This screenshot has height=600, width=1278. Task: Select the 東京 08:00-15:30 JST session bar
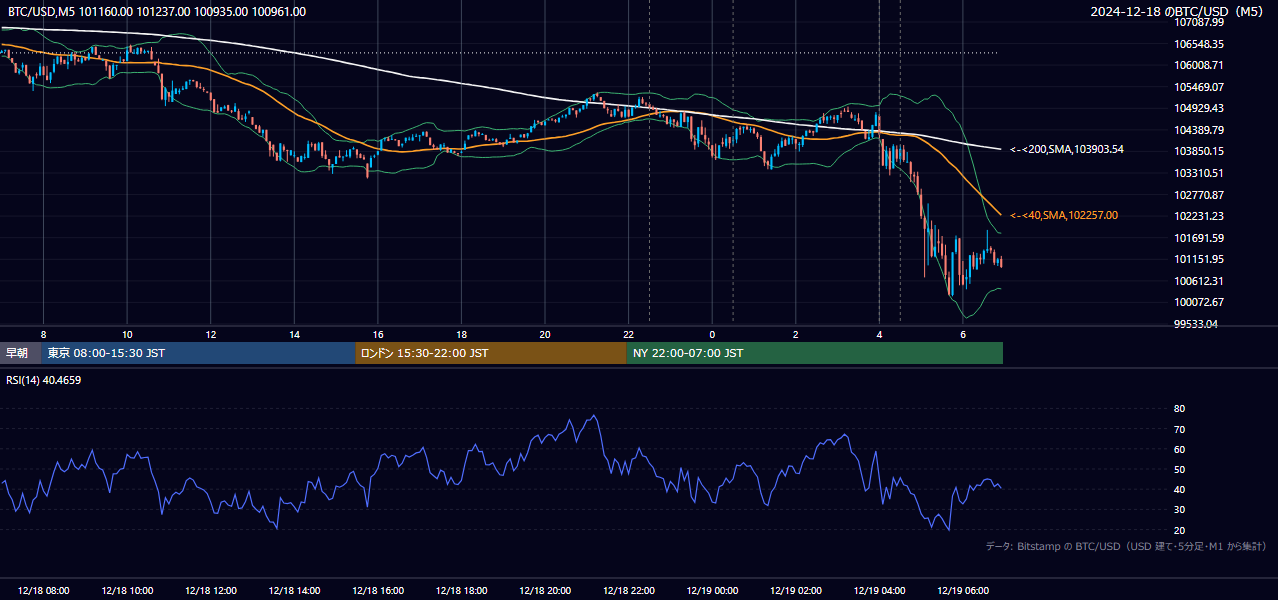click(198, 353)
